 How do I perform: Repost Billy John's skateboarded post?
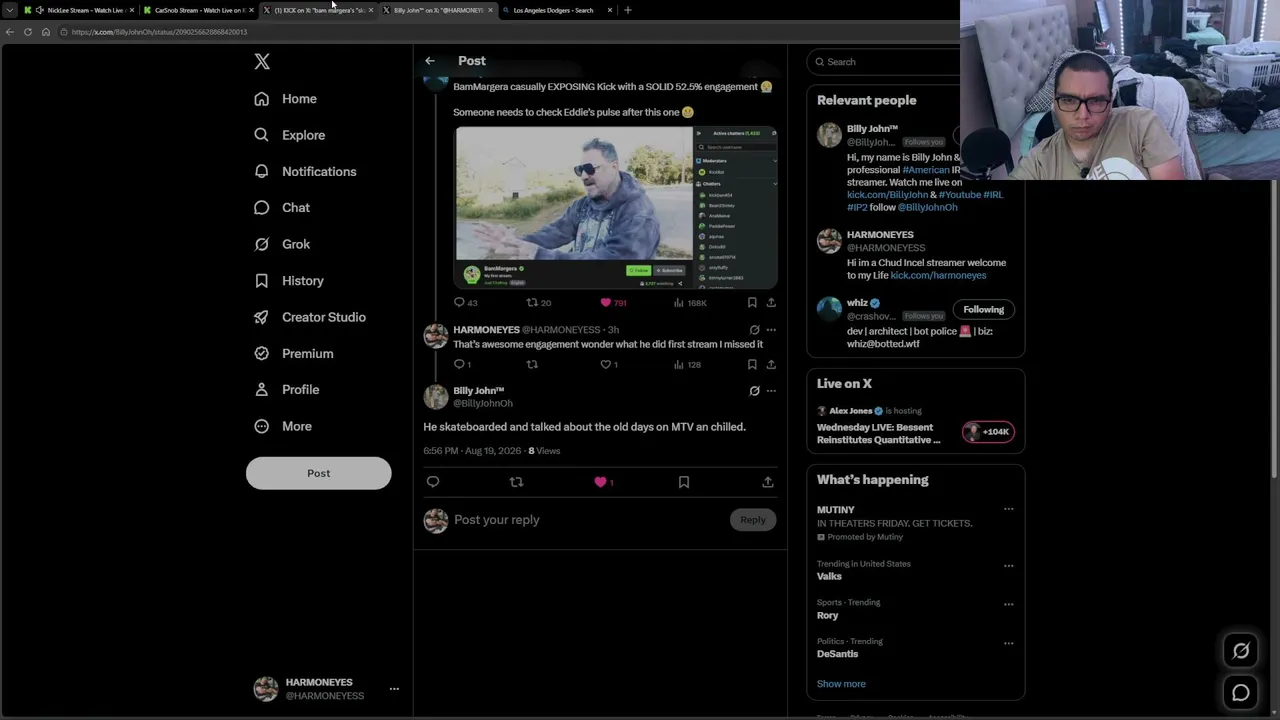pos(516,482)
